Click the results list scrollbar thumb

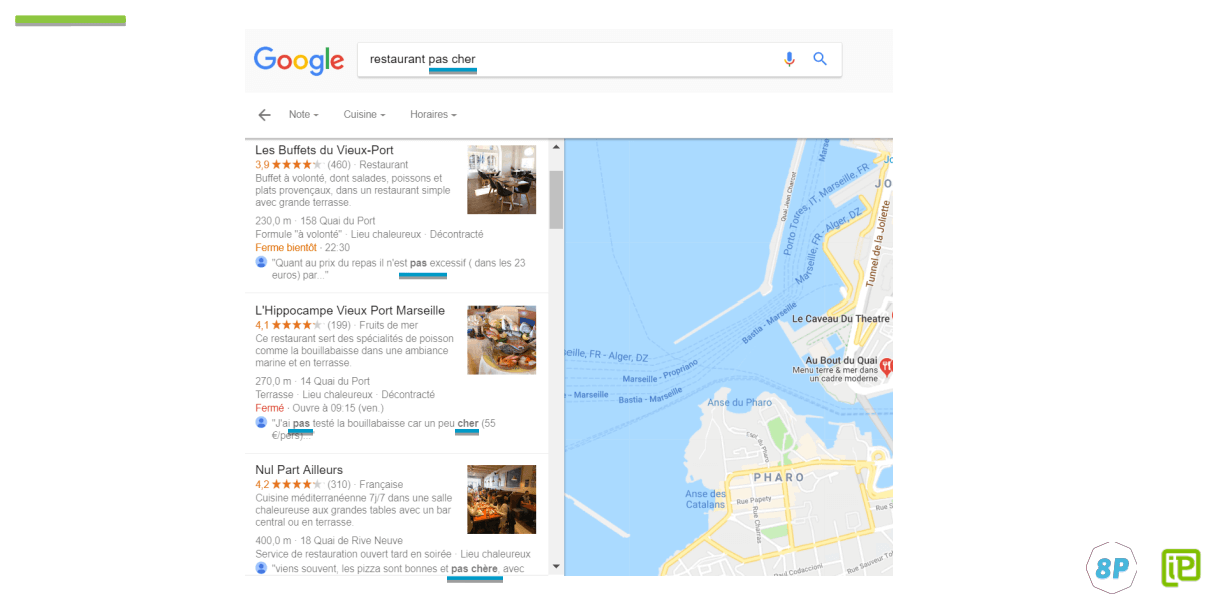tap(556, 199)
